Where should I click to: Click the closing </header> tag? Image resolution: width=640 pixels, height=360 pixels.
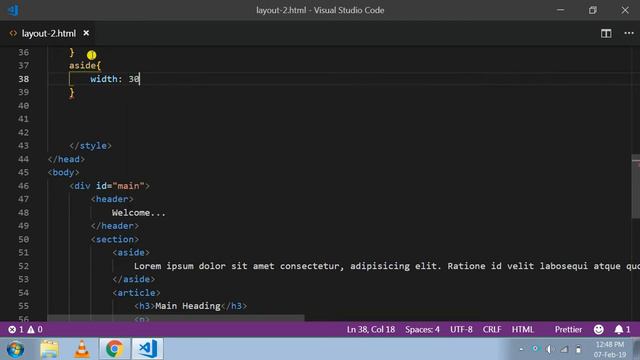click(x=115, y=226)
